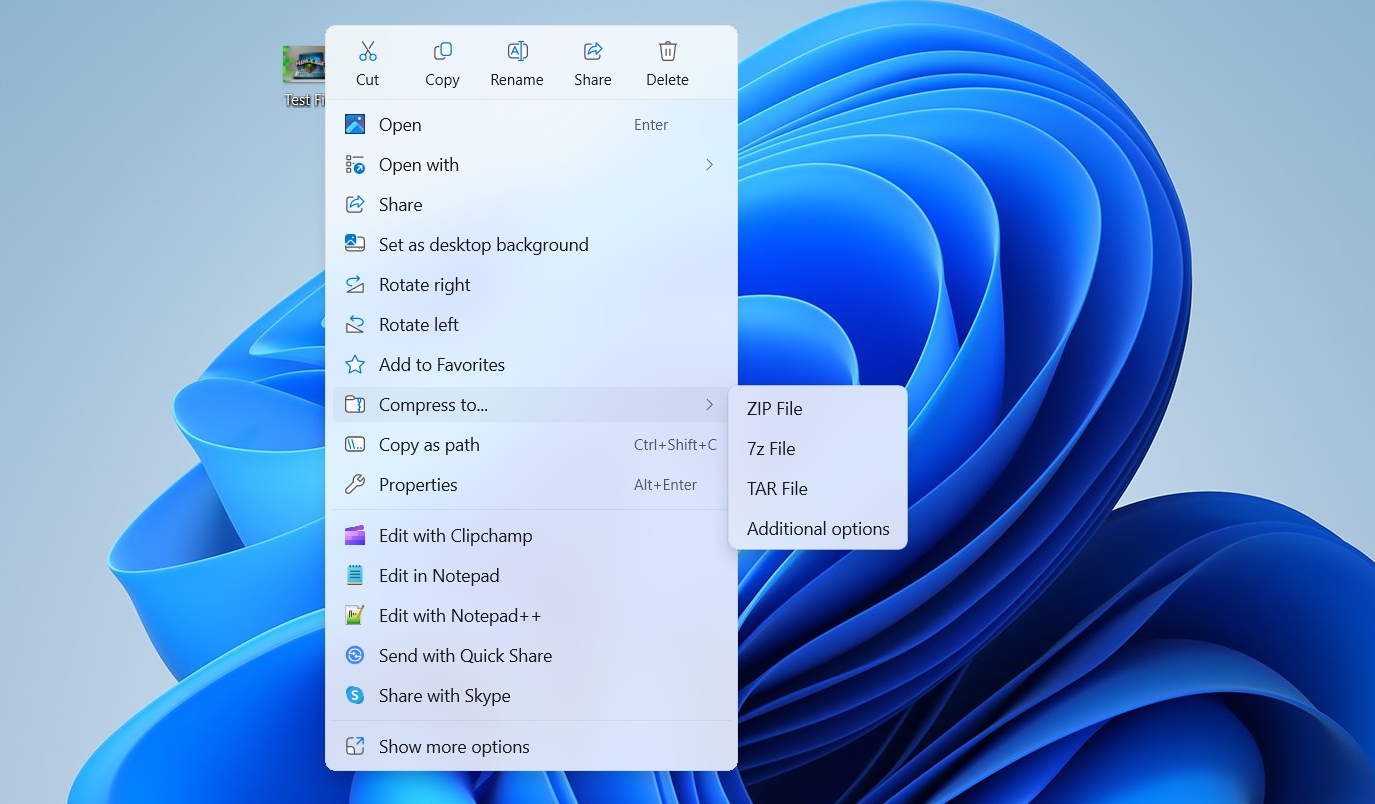Open Additional options in the compress submenu
The width and height of the screenshot is (1375, 804).
coord(818,528)
